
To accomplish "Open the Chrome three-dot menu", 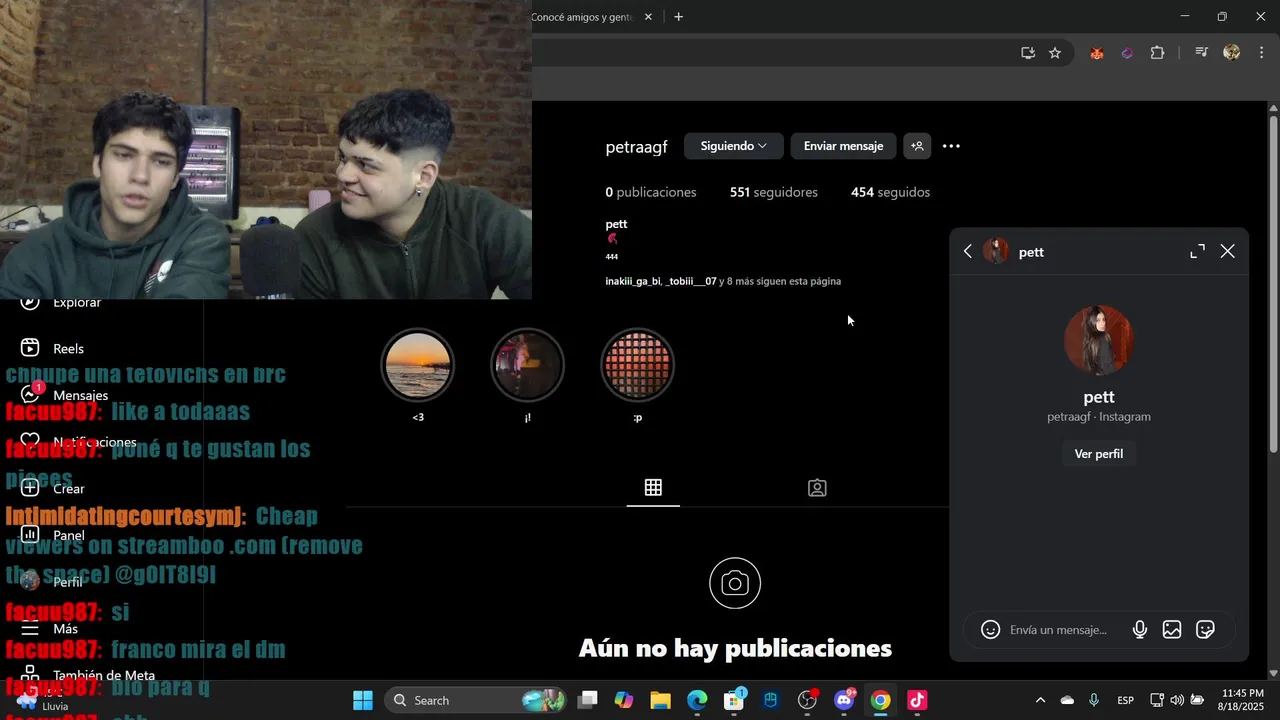I will pyautogui.click(x=1261, y=53).
